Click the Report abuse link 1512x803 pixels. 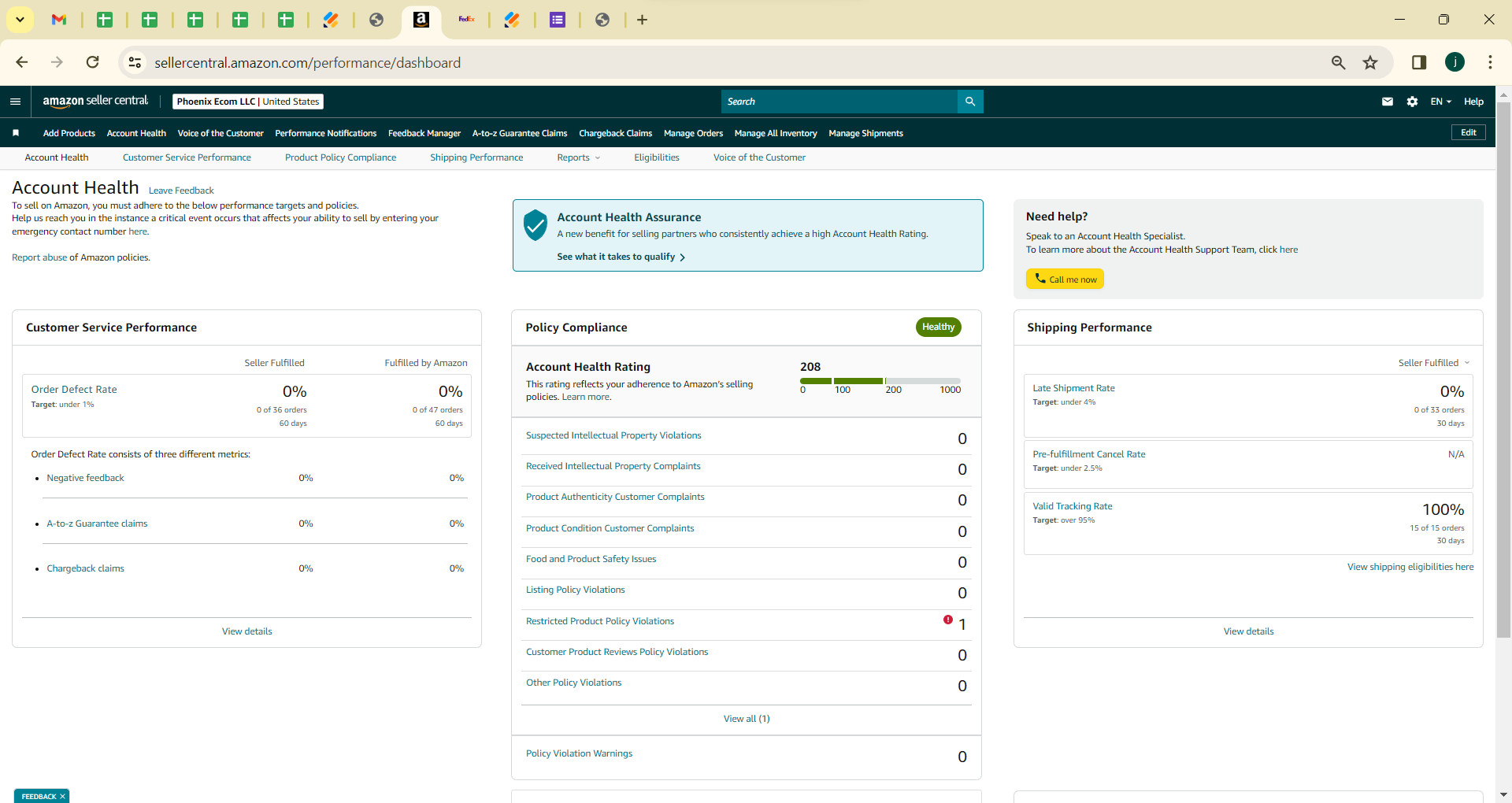point(39,257)
